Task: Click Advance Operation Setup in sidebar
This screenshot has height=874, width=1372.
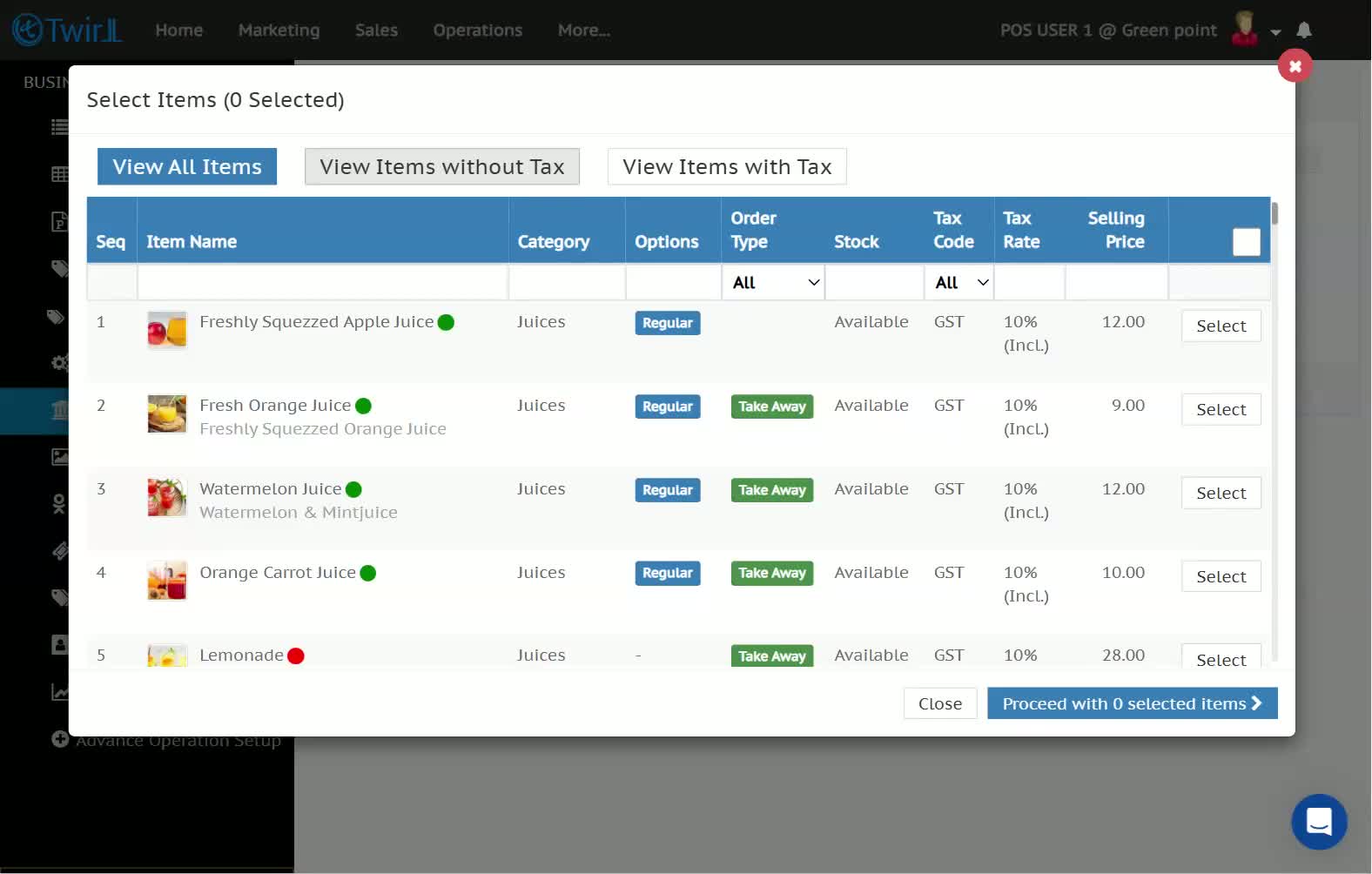Action: [x=178, y=740]
